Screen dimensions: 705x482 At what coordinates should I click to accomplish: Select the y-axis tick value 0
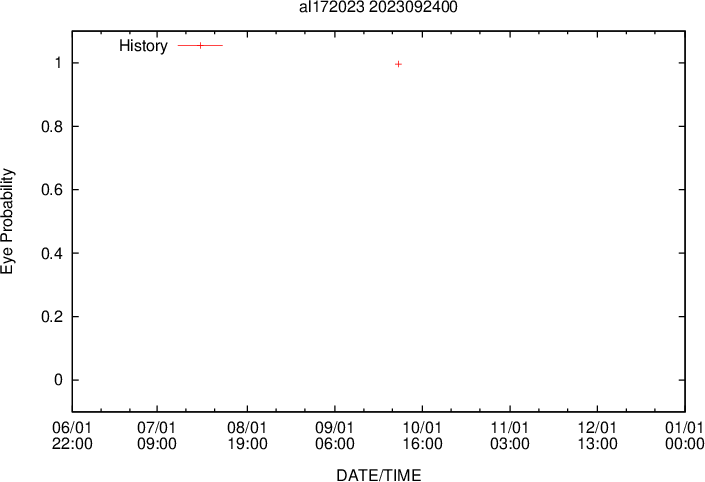tap(59, 381)
